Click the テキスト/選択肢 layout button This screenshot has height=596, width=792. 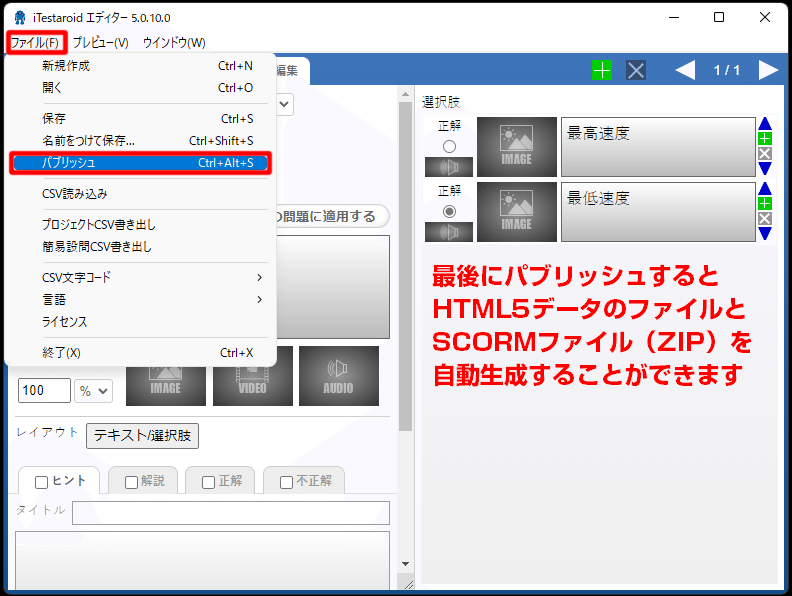click(142, 435)
